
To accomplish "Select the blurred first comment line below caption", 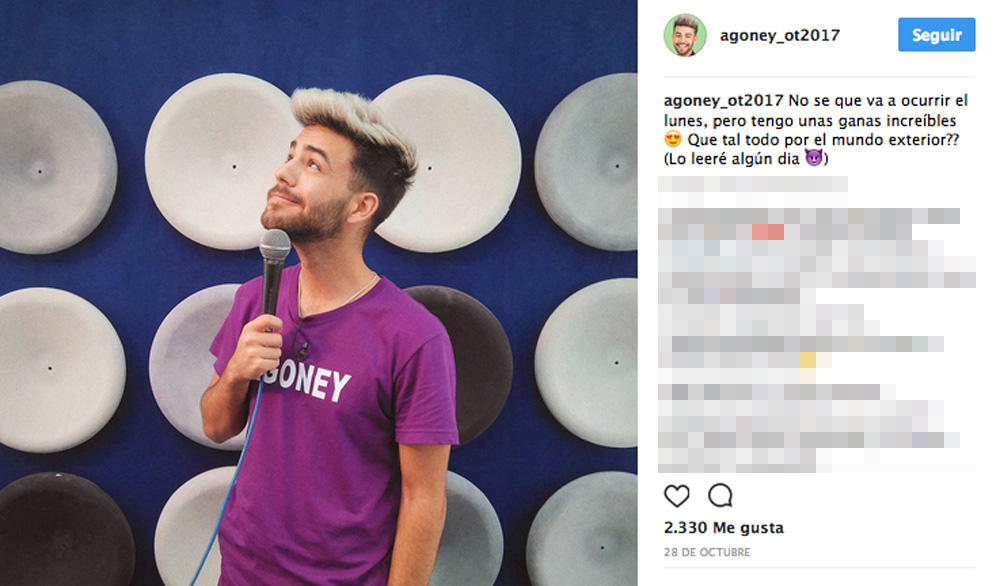I will (x=753, y=184).
